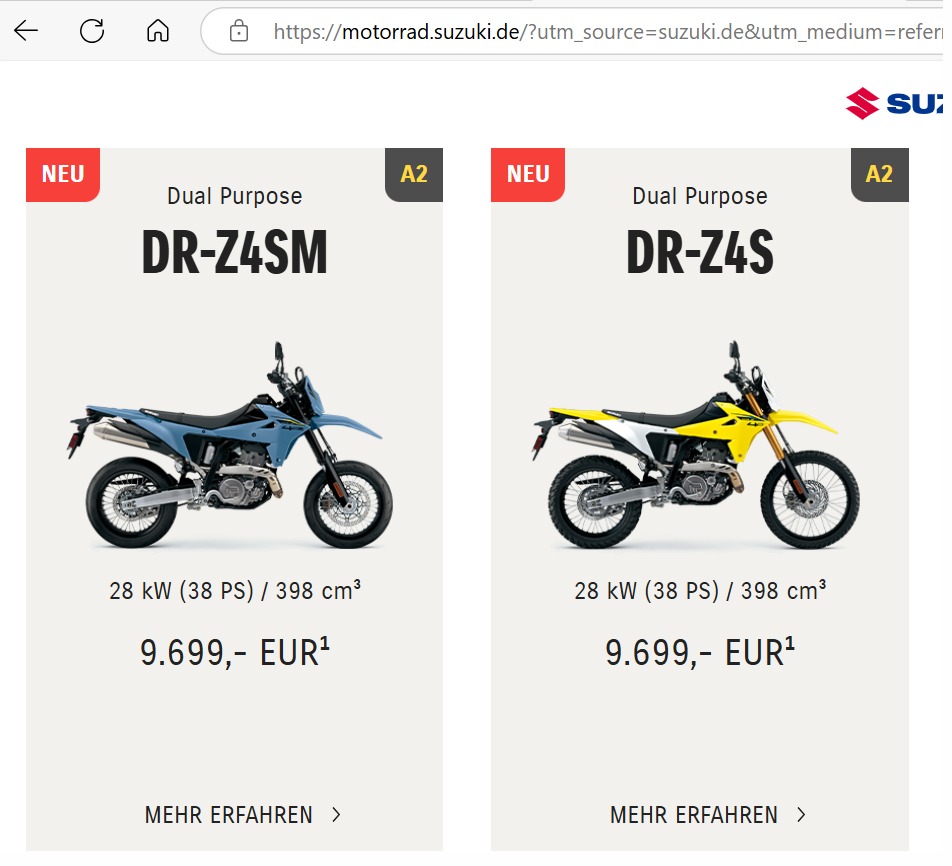Click the browser back arrow
The image size is (952, 866).
click(26, 31)
